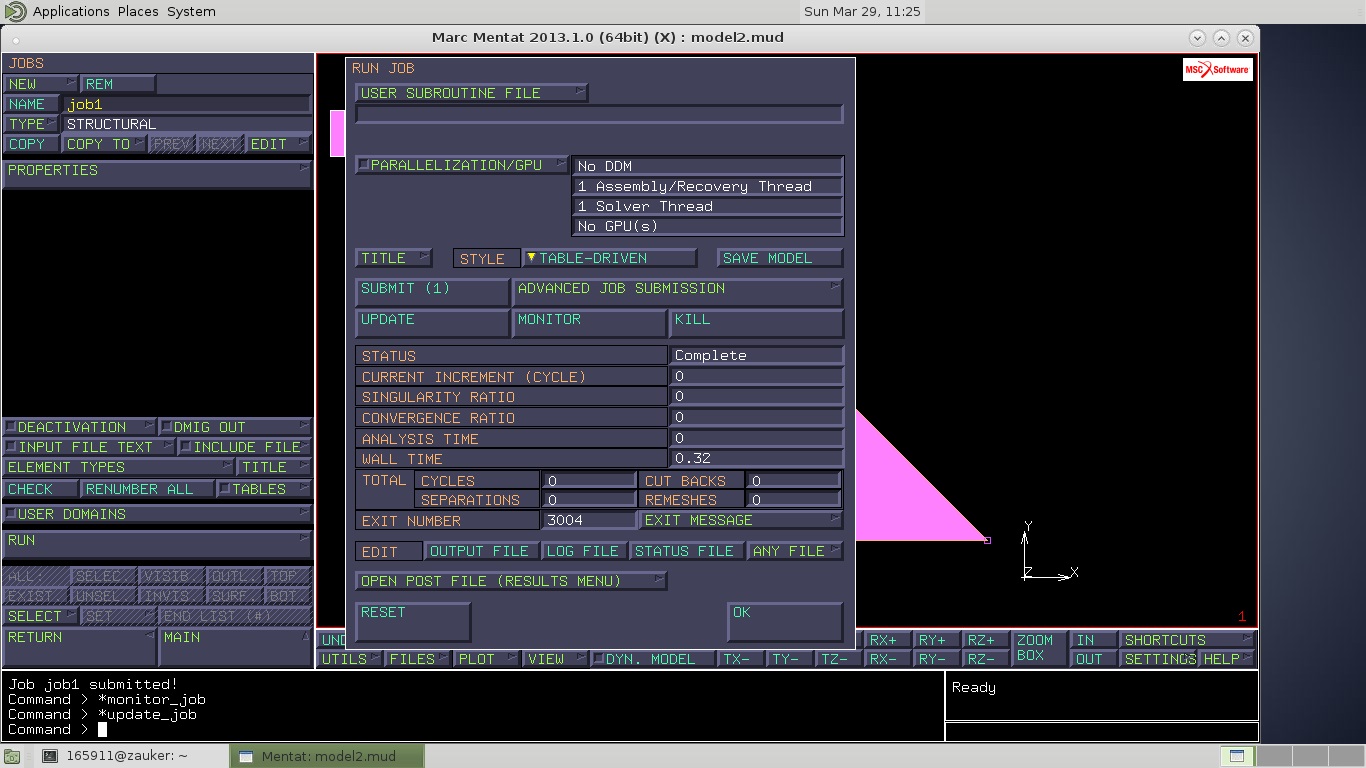Open the RUN submenu in Jobs panel
The image size is (1366, 768).
(157, 544)
